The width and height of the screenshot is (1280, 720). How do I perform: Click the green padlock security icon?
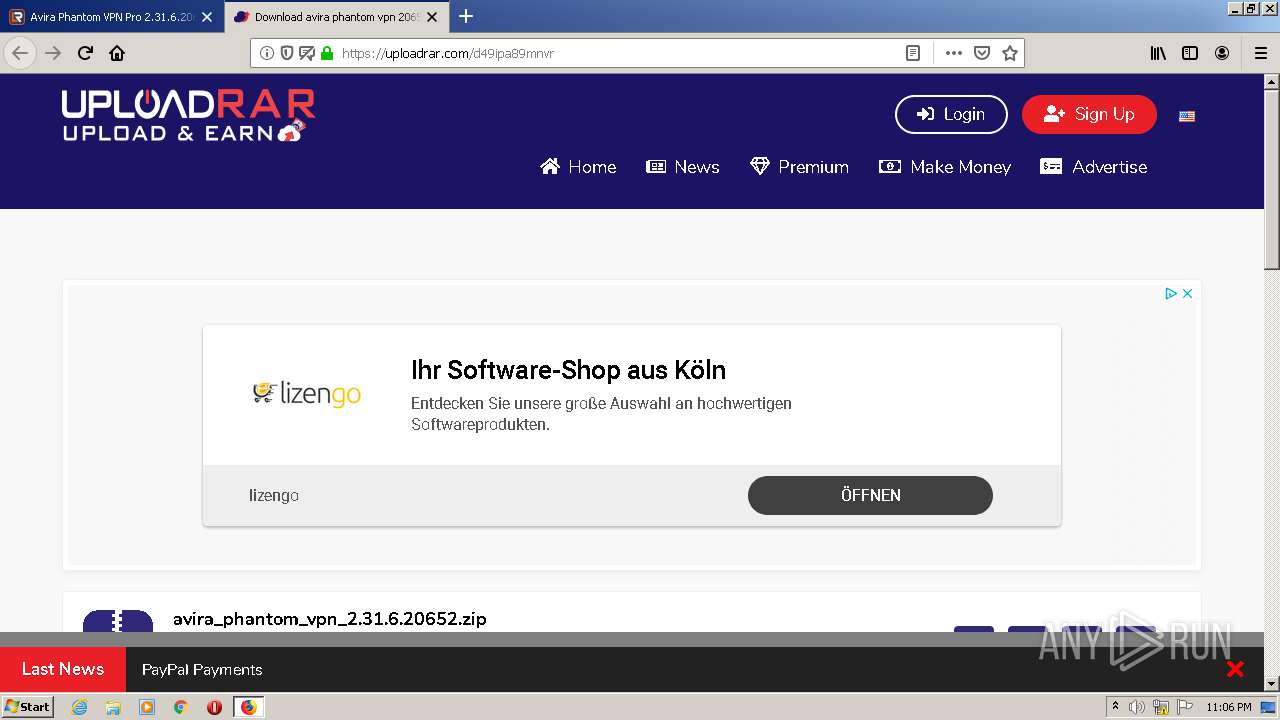[x=327, y=53]
